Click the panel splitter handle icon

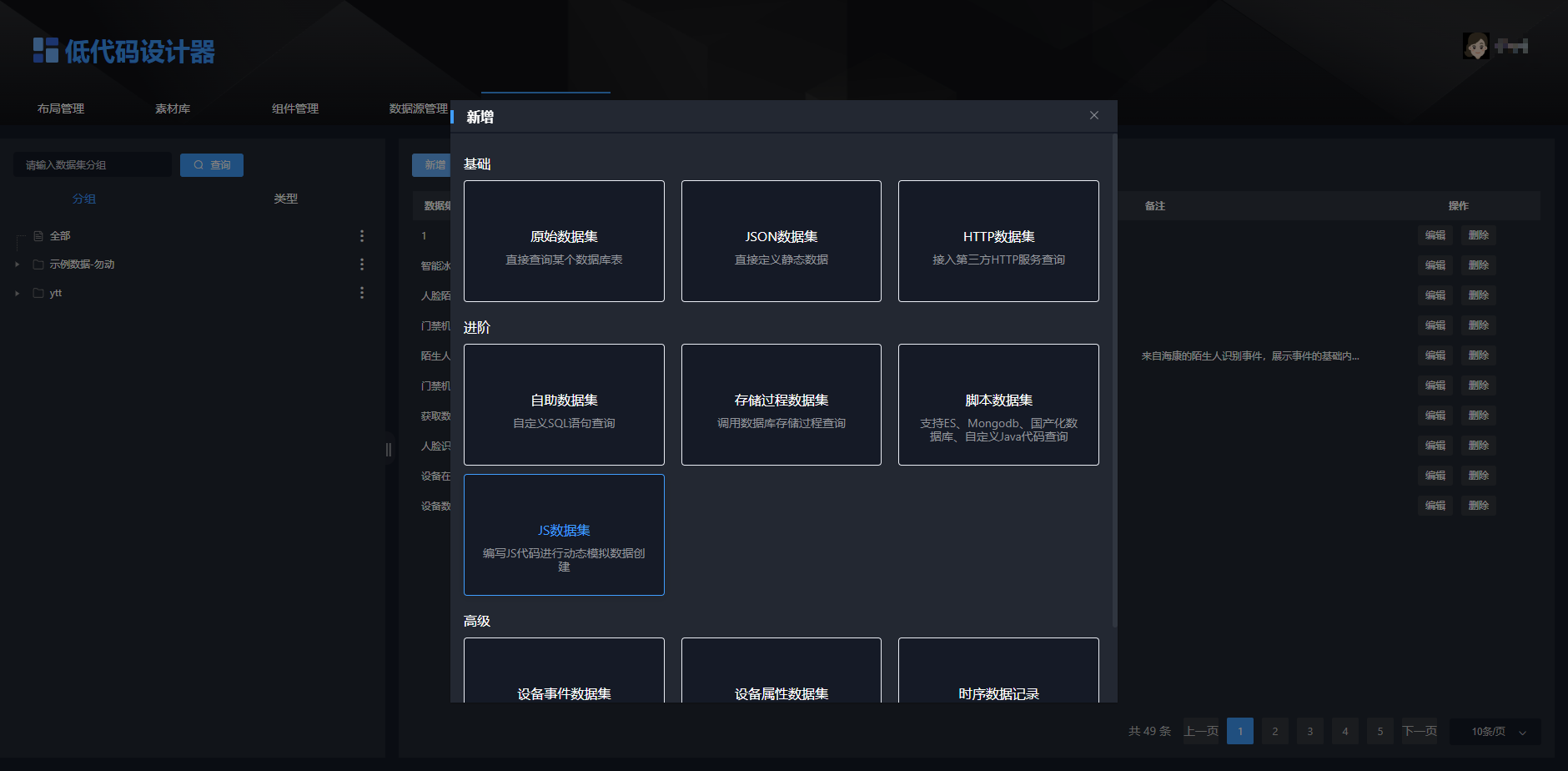388,450
